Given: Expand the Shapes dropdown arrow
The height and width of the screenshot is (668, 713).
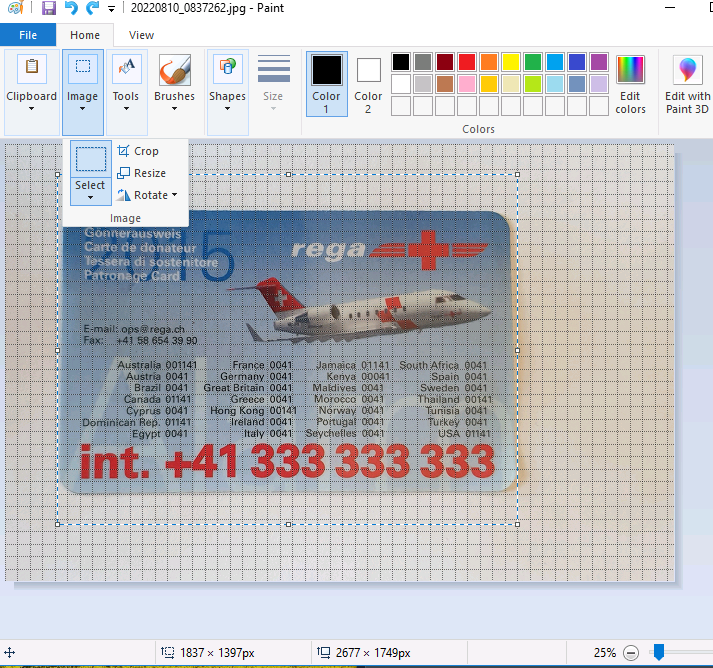Looking at the screenshot, I should [x=227, y=109].
